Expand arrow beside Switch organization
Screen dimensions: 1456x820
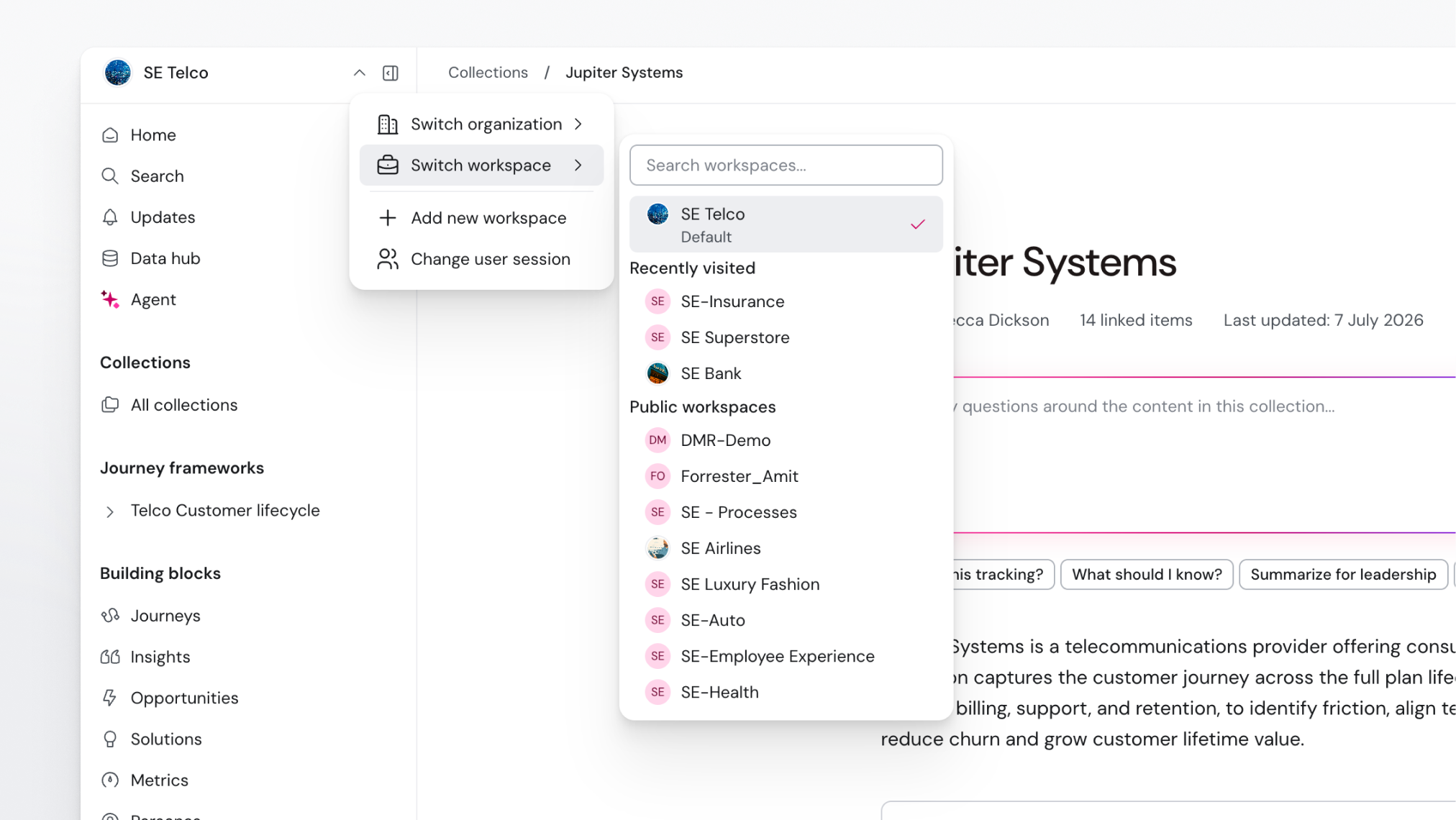click(578, 124)
